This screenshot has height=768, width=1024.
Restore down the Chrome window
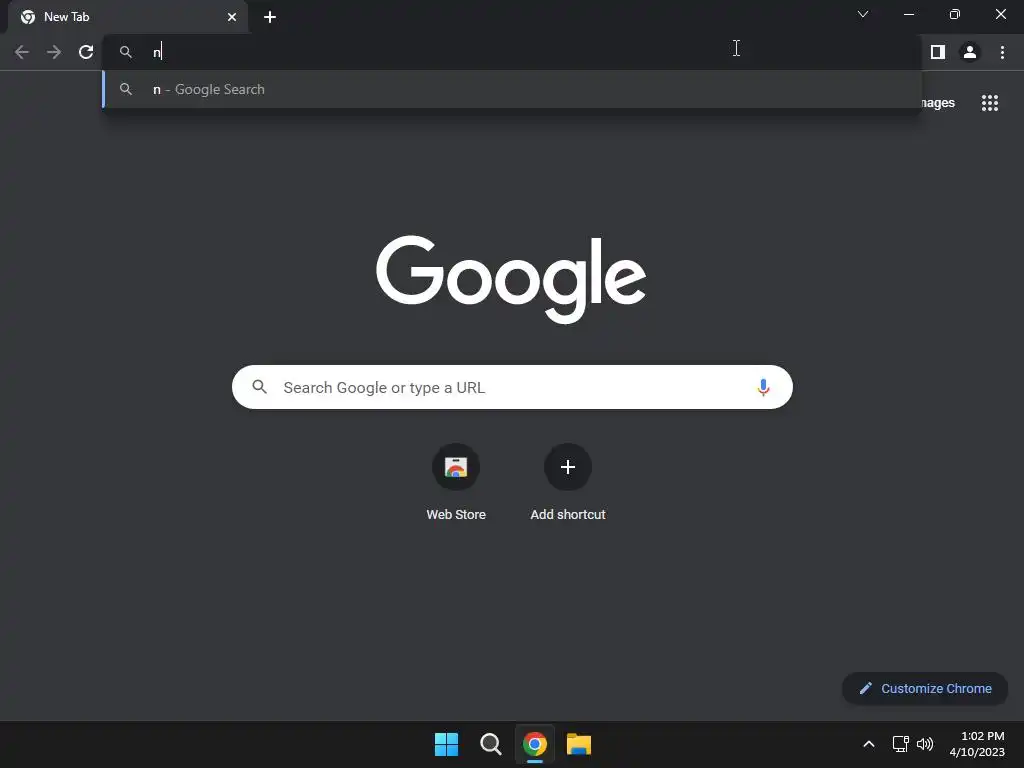coord(955,14)
